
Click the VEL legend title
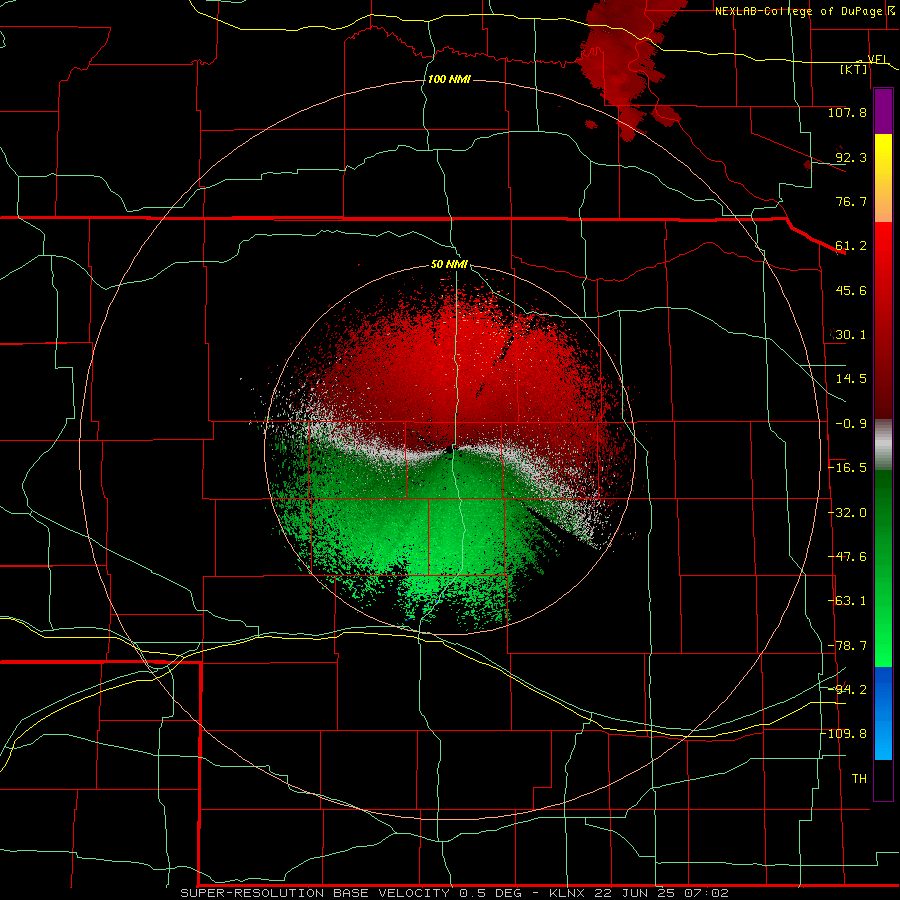click(x=878, y=59)
